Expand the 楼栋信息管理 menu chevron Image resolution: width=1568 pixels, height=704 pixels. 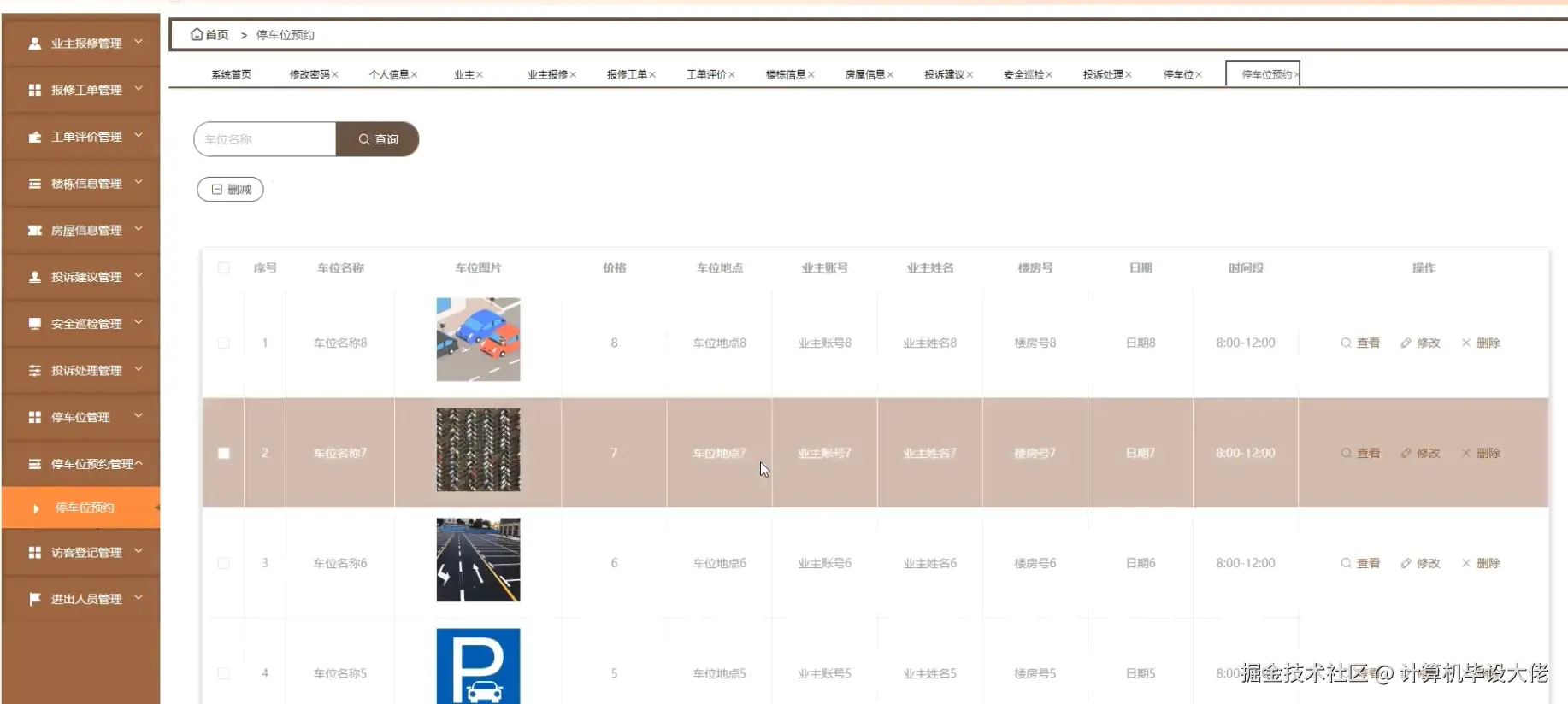click(x=139, y=183)
